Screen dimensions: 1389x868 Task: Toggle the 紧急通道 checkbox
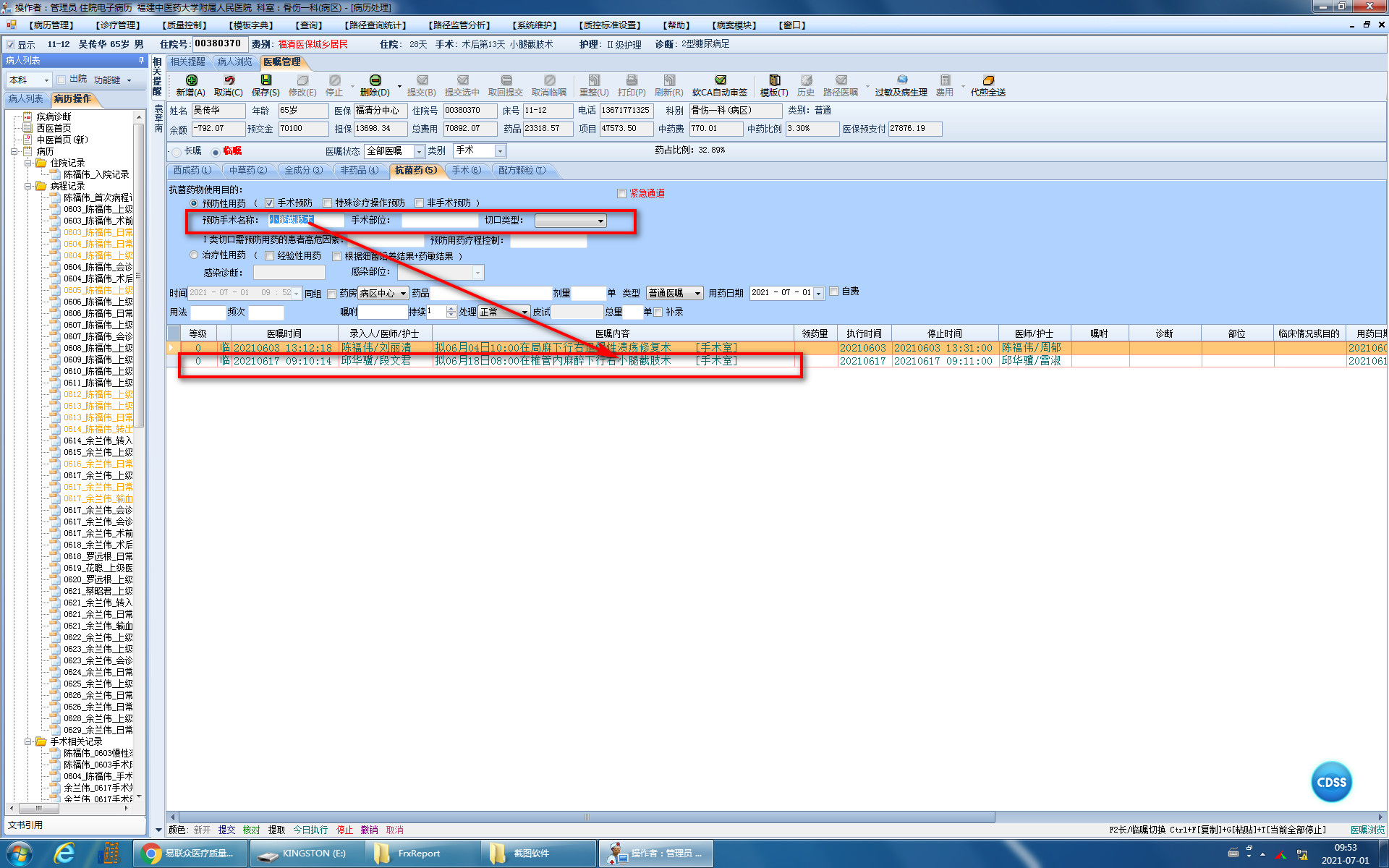621,193
